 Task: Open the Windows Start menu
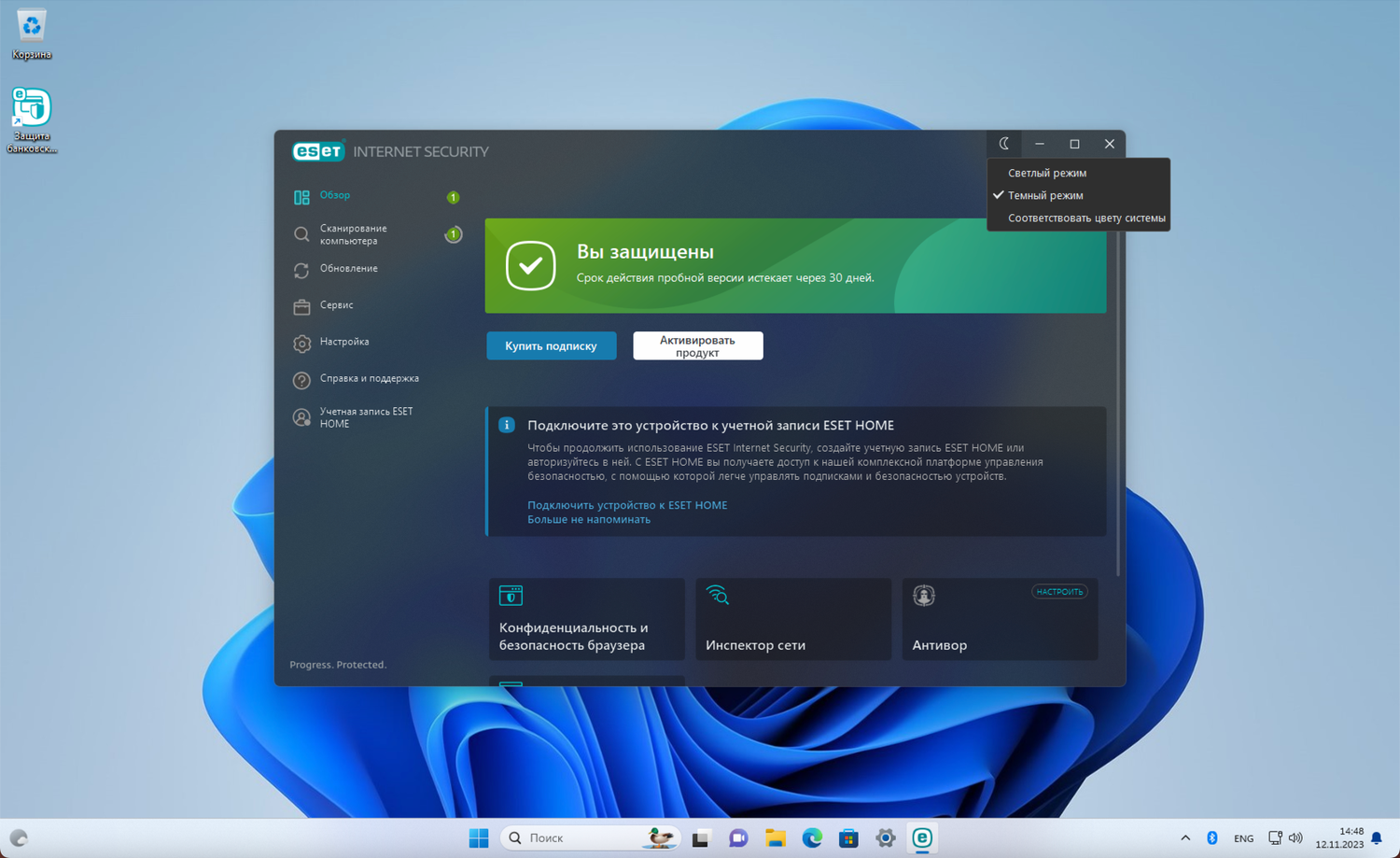(x=479, y=838)
